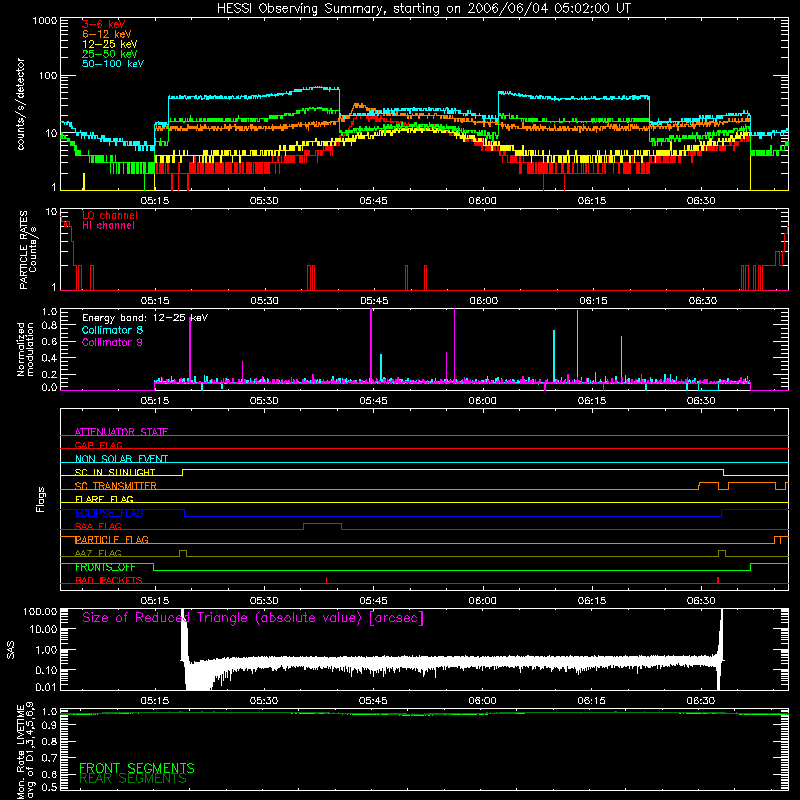Click the 06:15 tick label under the SAS panel
Viewport: 800px width, 800px height.
592,701
